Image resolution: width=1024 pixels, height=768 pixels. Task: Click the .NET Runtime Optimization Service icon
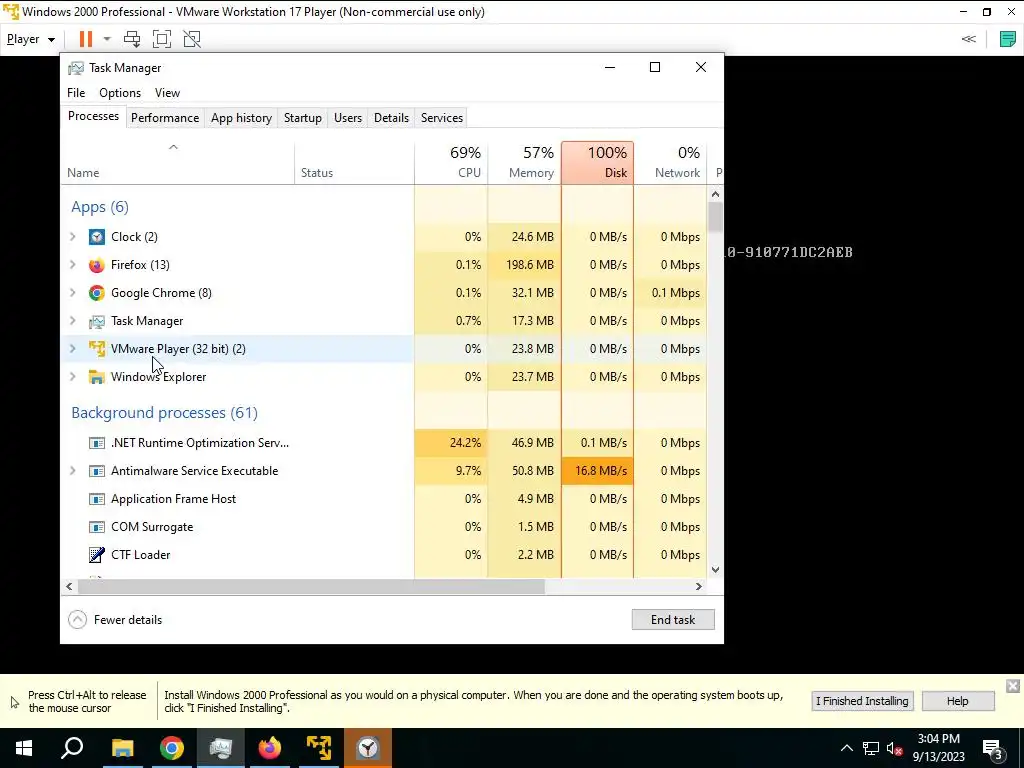point(97,443)
